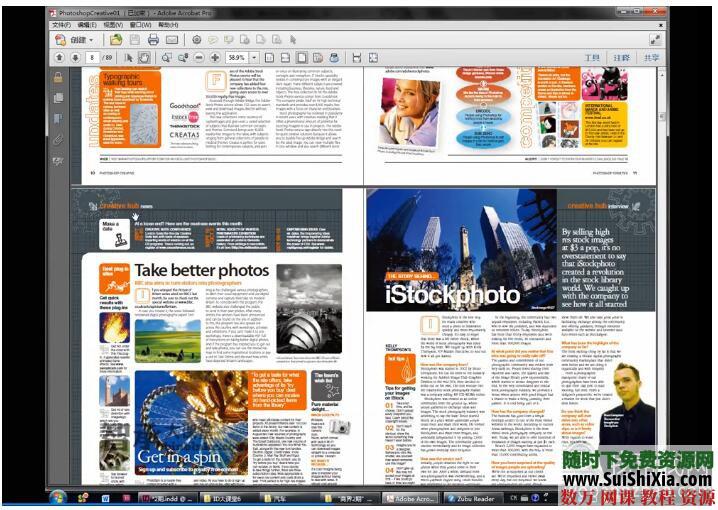Open the attachments paperclip panel
The image size is (718, 510).
(58, 139)
